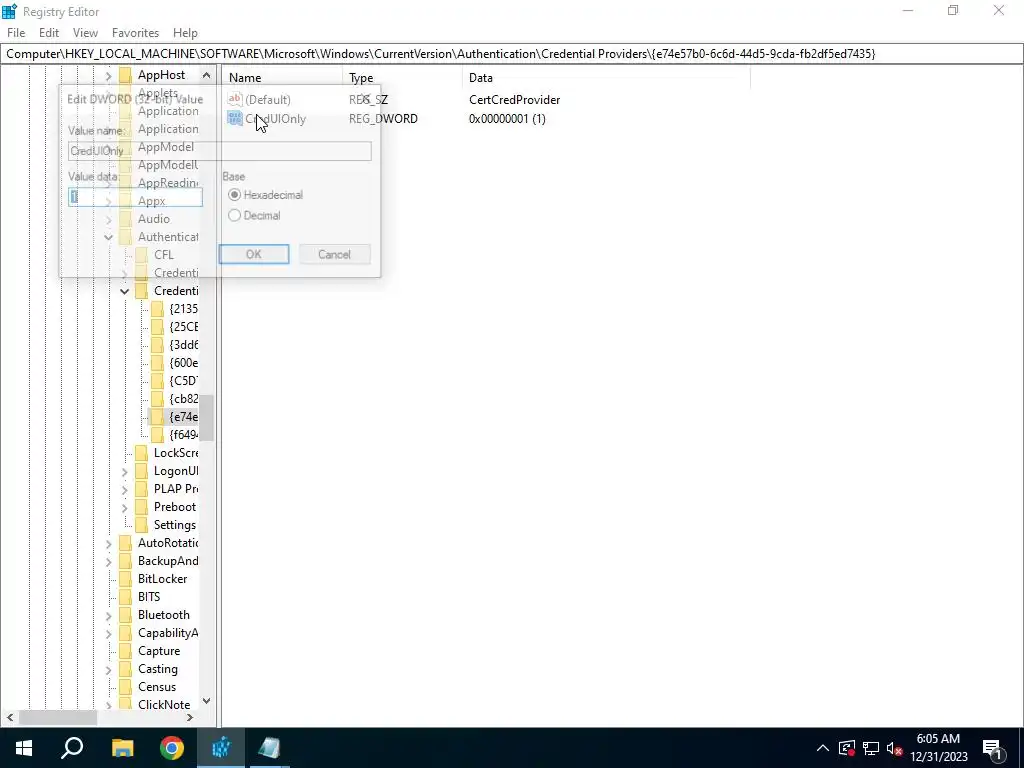Click the Capture folder icon

125,650
